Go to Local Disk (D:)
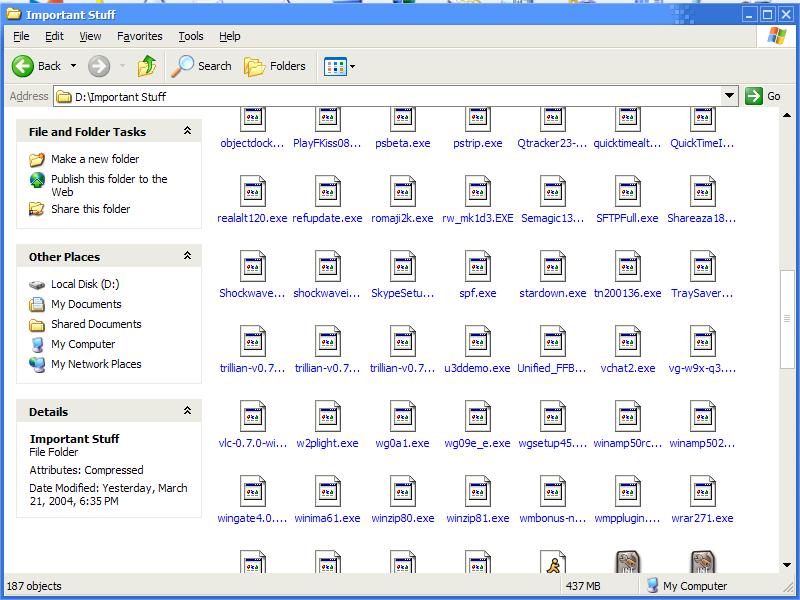Screen dimensions: 800x600 pyautogui.click(x=85, y=284)
